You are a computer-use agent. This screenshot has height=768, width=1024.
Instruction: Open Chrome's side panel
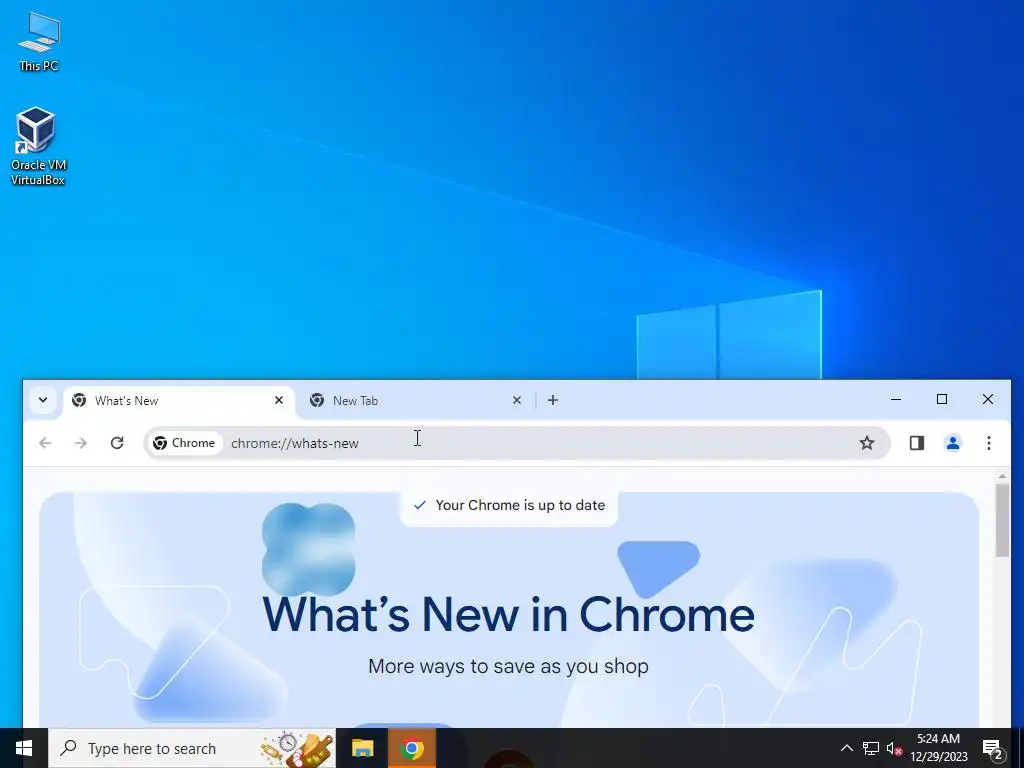[917, 443]
